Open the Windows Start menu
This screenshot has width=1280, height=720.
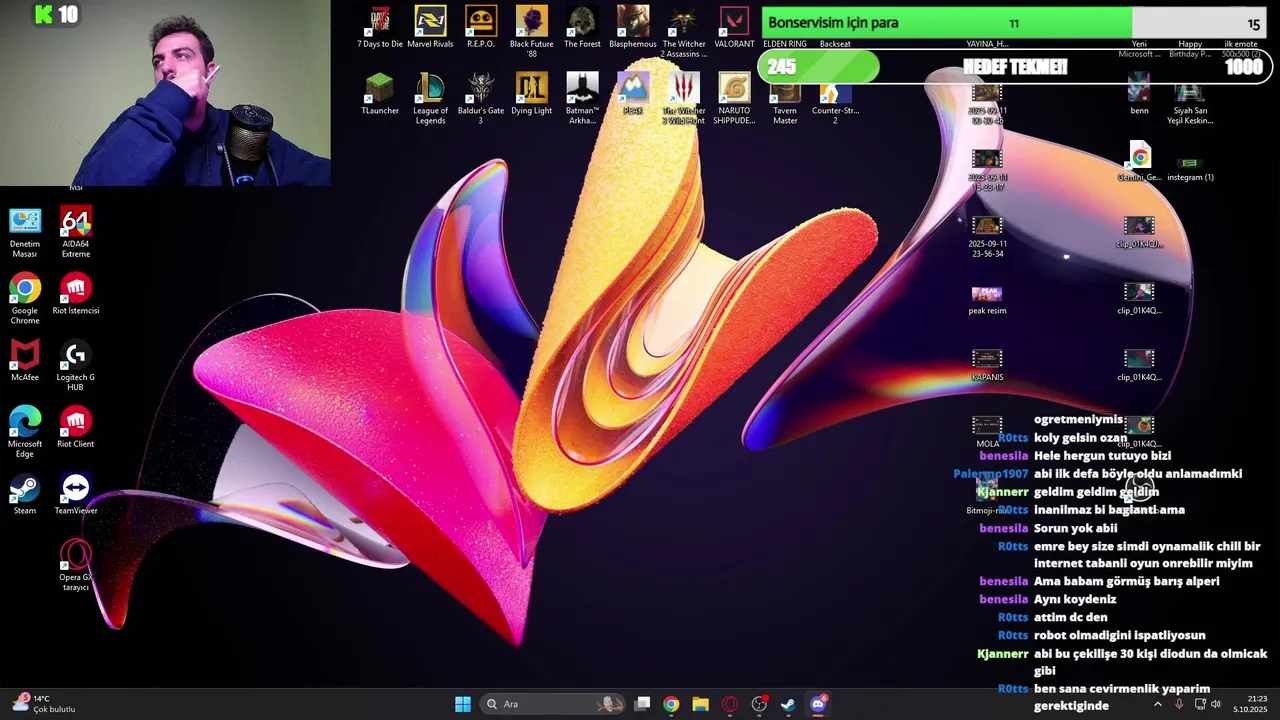pos(463,704)
